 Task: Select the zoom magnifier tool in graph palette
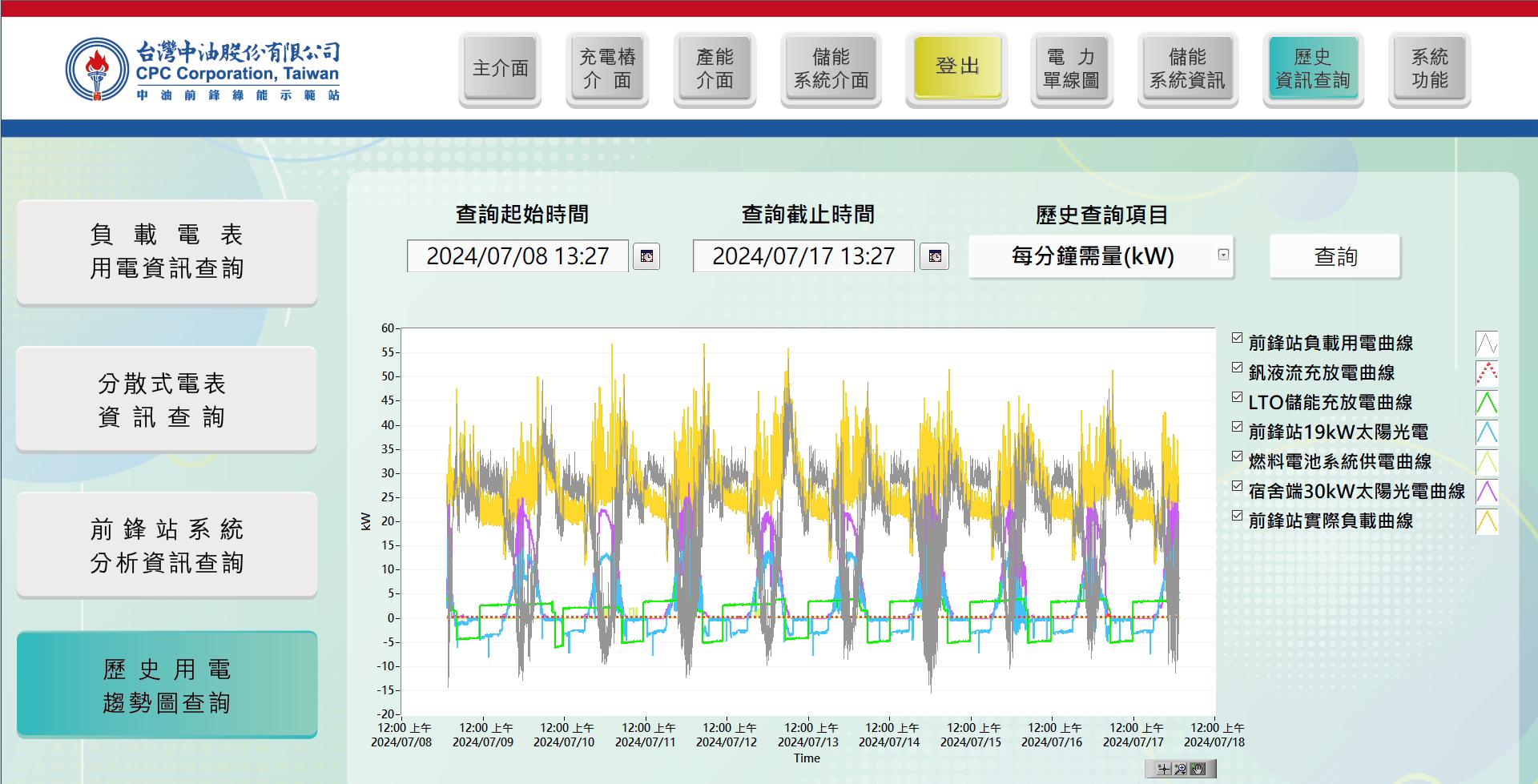tap(1181, 769)
